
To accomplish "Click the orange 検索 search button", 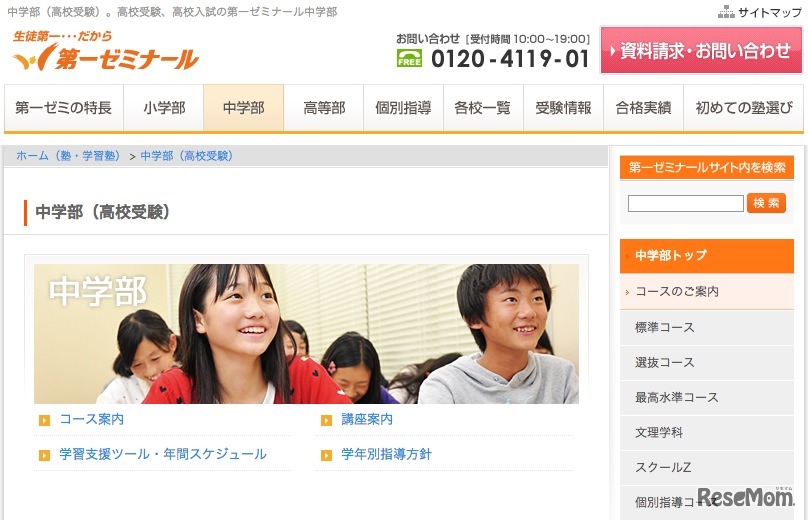I will pyautogui.click(x=766, y=203).
